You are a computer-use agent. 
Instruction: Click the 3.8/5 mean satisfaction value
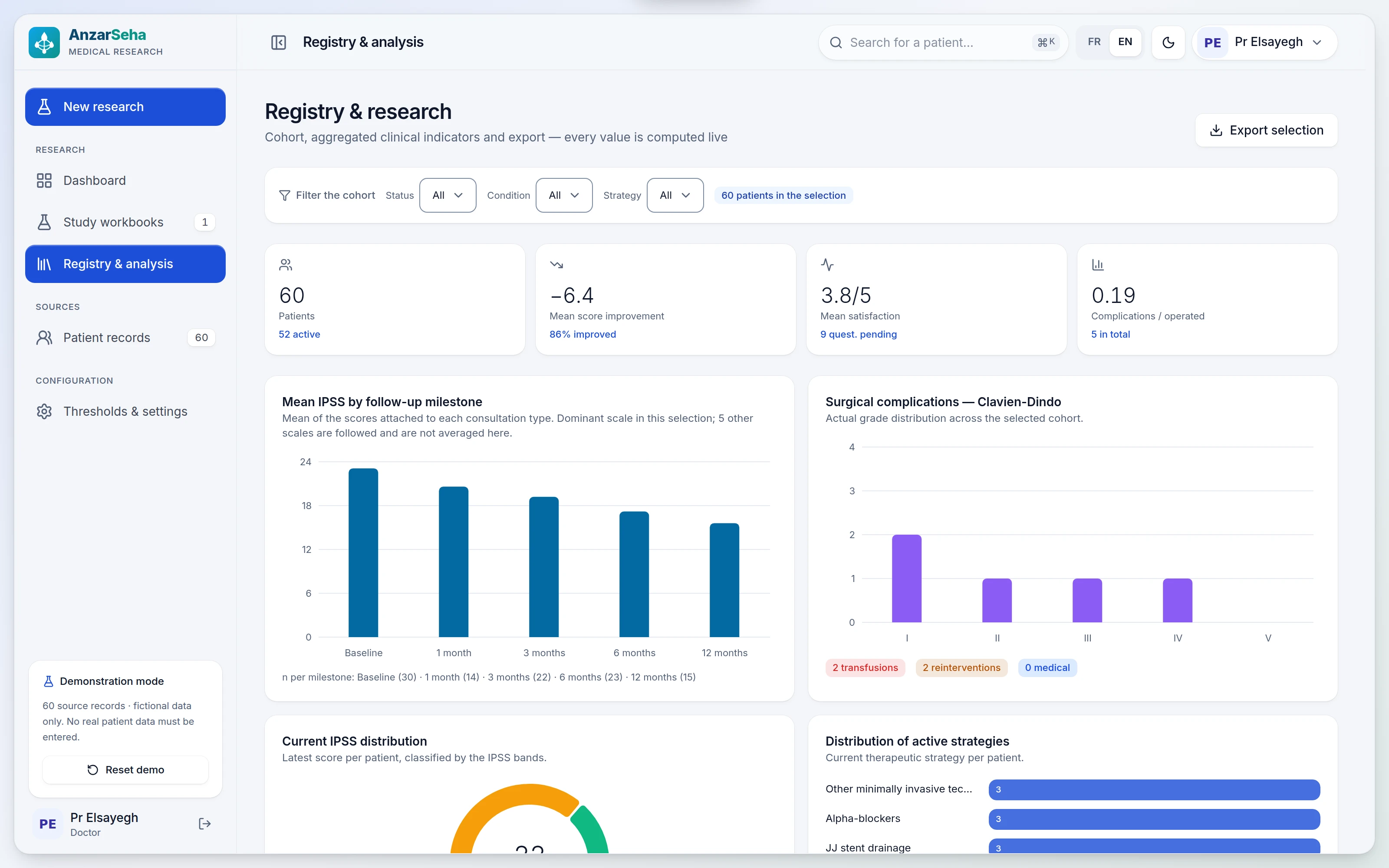(x=846, y=295)
